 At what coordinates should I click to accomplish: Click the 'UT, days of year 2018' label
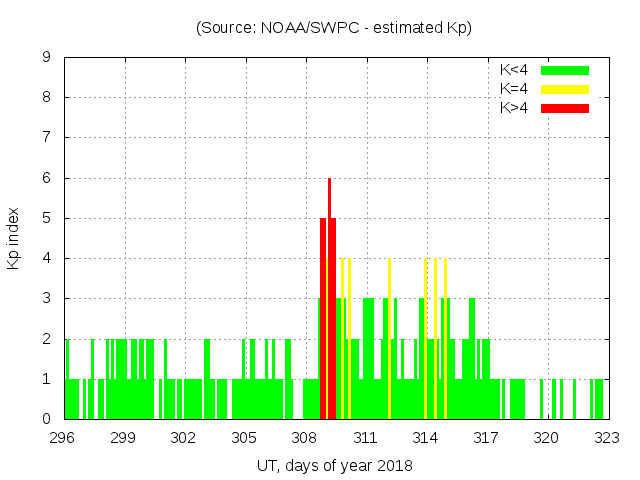pos(334,465)
